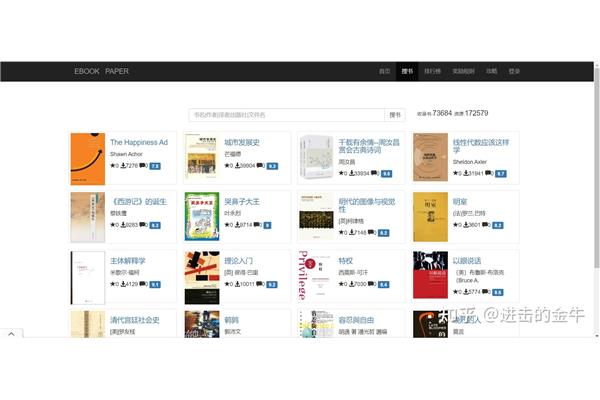Open the 清代宫廷社会史 title link
Viewport: 600px width, 400px height.
pyautogui.click(x=135, y=320)
